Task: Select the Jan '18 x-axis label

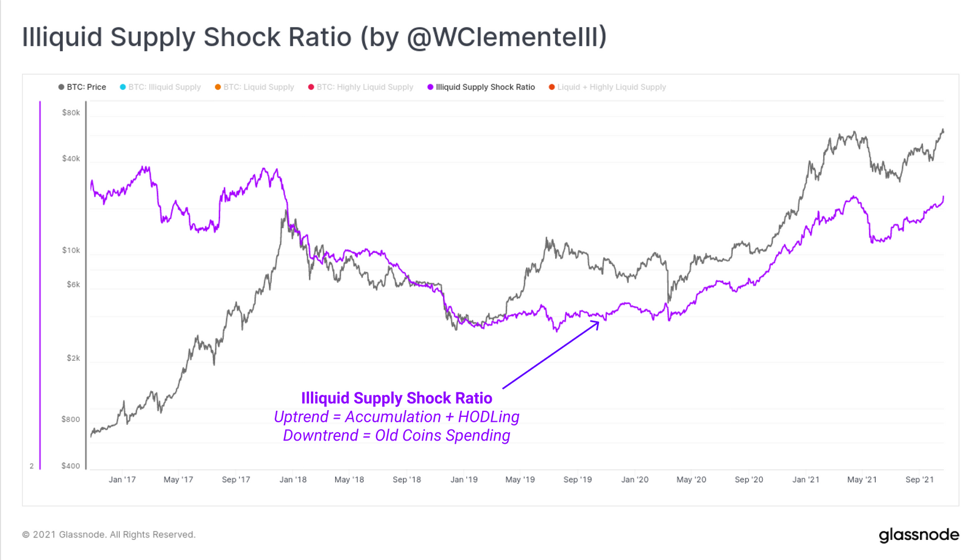Action: tap(293, 479)
